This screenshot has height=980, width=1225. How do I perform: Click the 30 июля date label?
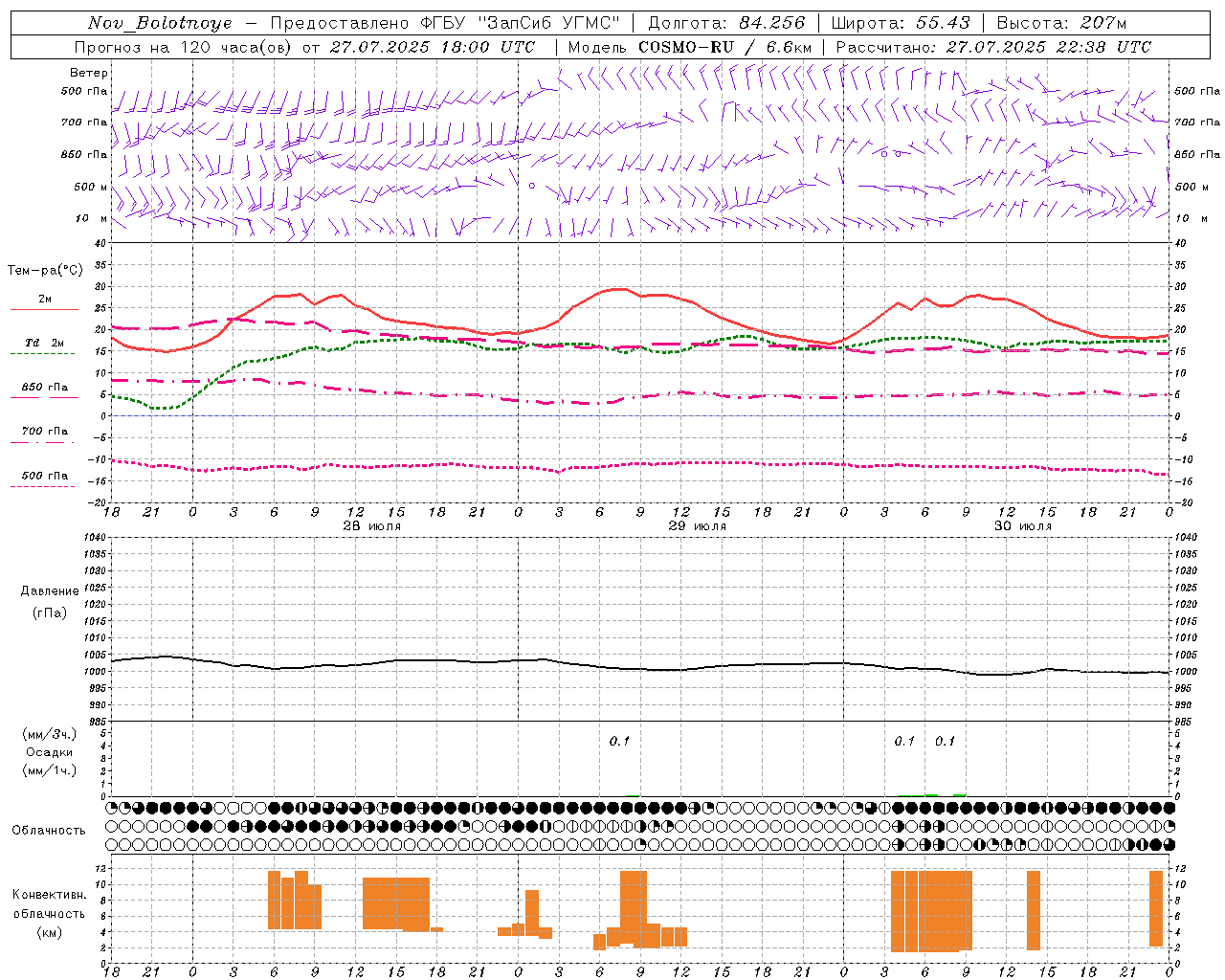pyautogui.click(x=1023, y=526)
